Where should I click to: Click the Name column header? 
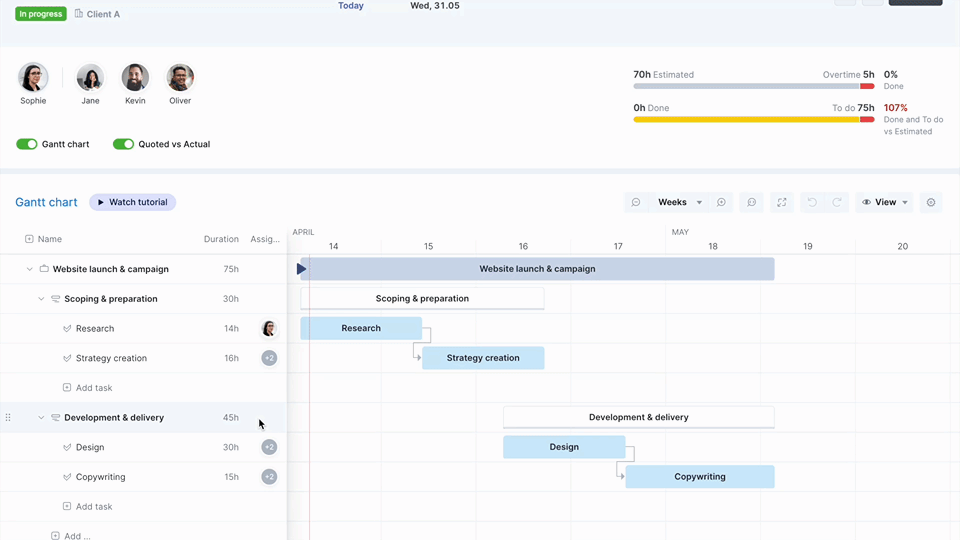tap(50, 239)
